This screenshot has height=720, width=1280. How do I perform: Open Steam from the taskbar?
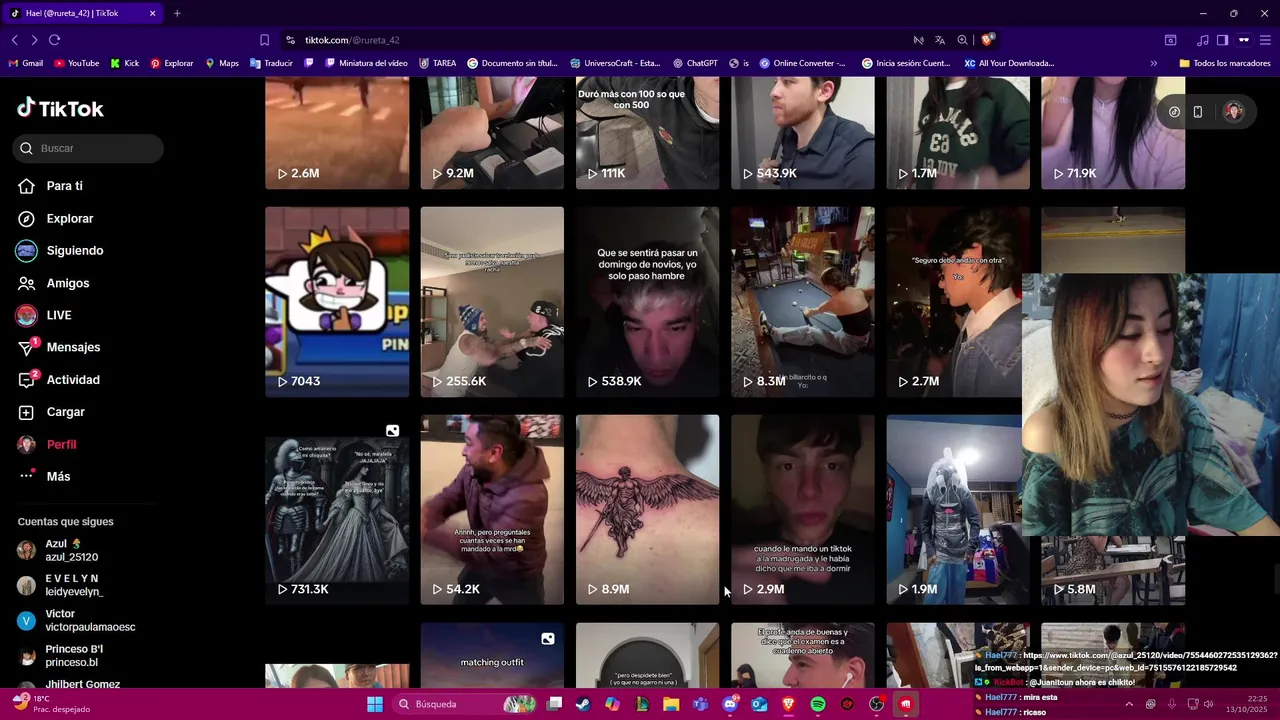583,704
